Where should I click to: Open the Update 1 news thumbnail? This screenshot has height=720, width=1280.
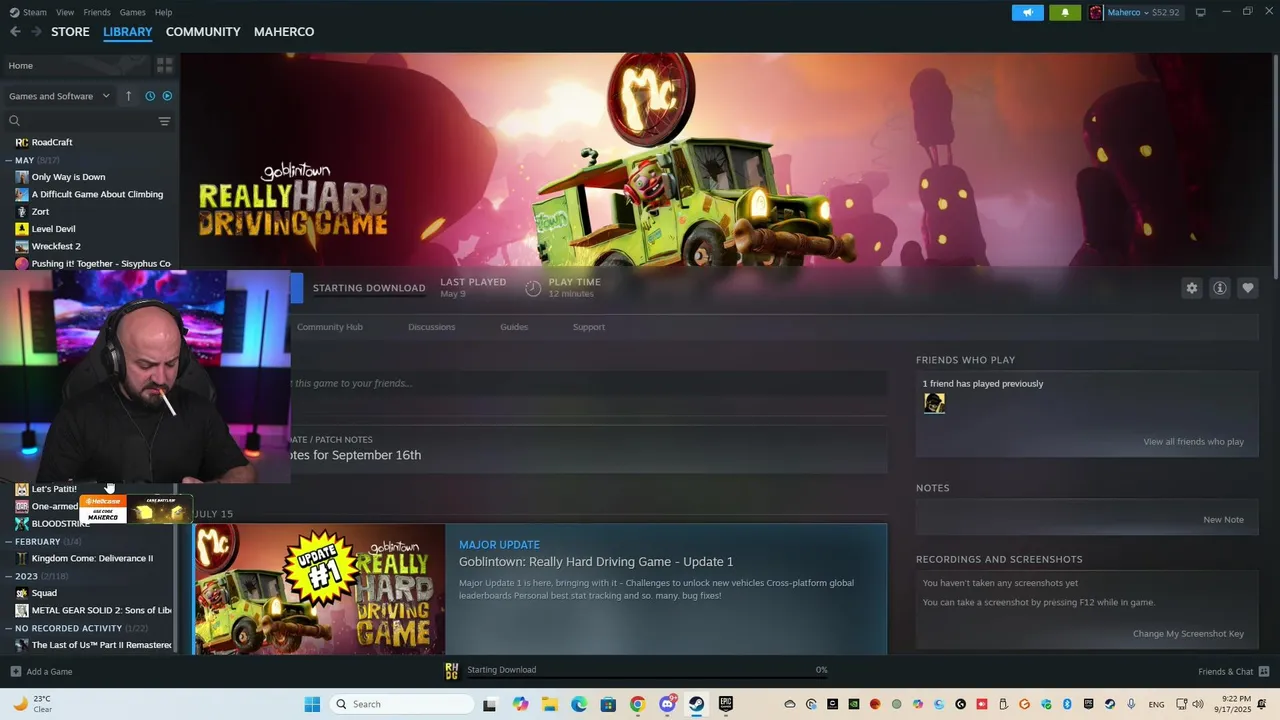point(319,589)
